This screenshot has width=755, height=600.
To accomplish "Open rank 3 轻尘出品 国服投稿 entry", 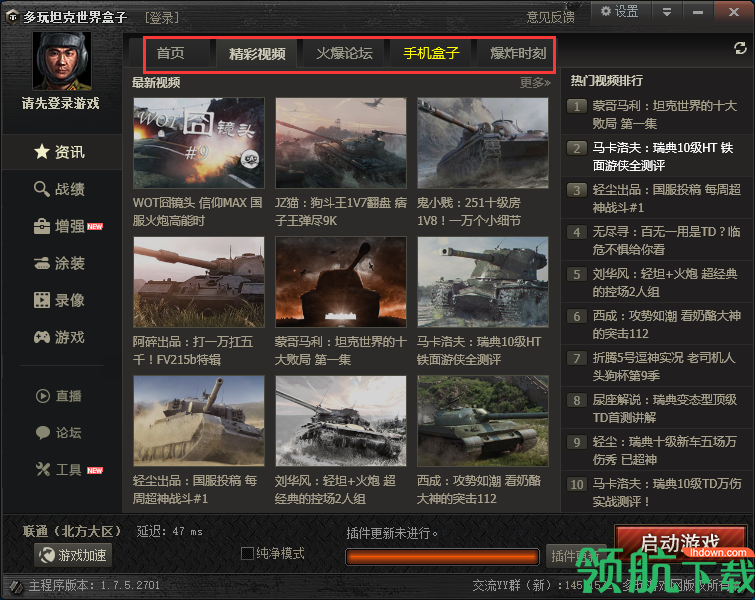I will (656, 198).
